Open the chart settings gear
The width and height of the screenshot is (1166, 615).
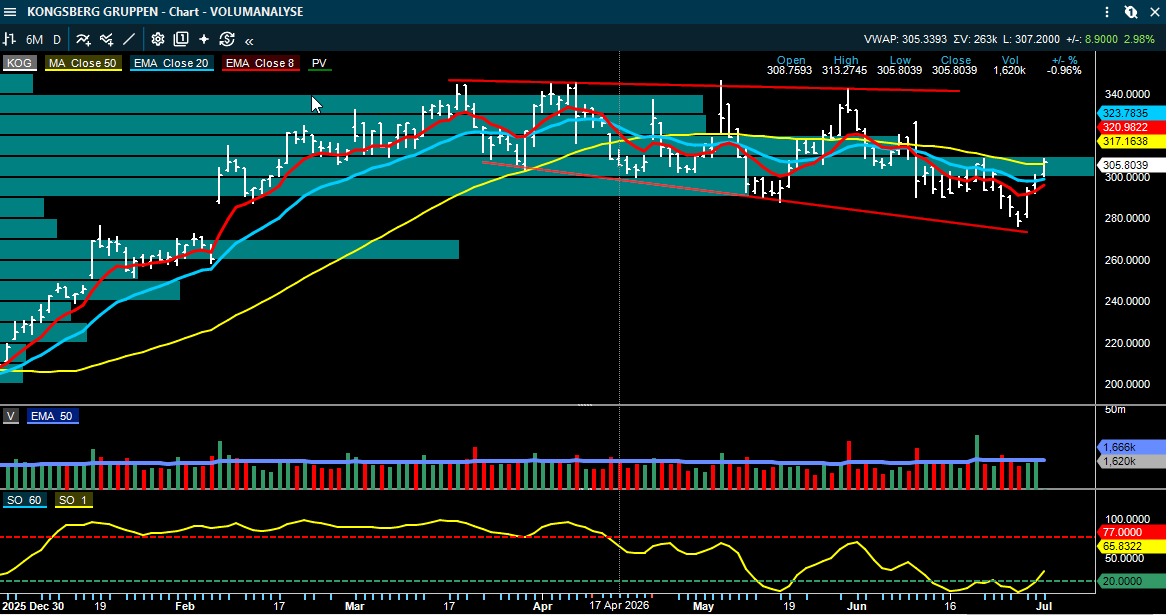[158, 39]
